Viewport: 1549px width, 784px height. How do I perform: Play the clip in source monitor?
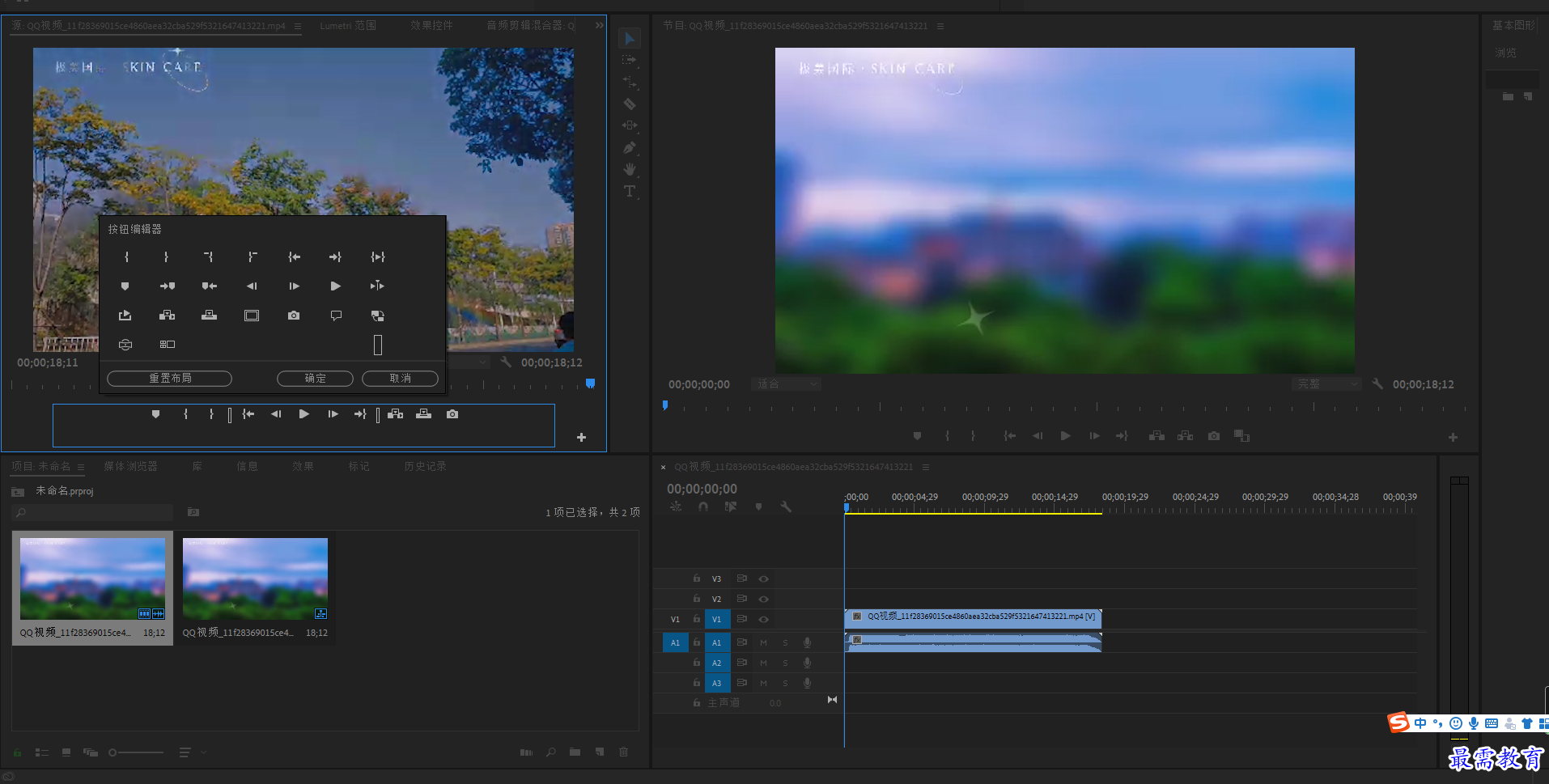(x=303, y=413)
